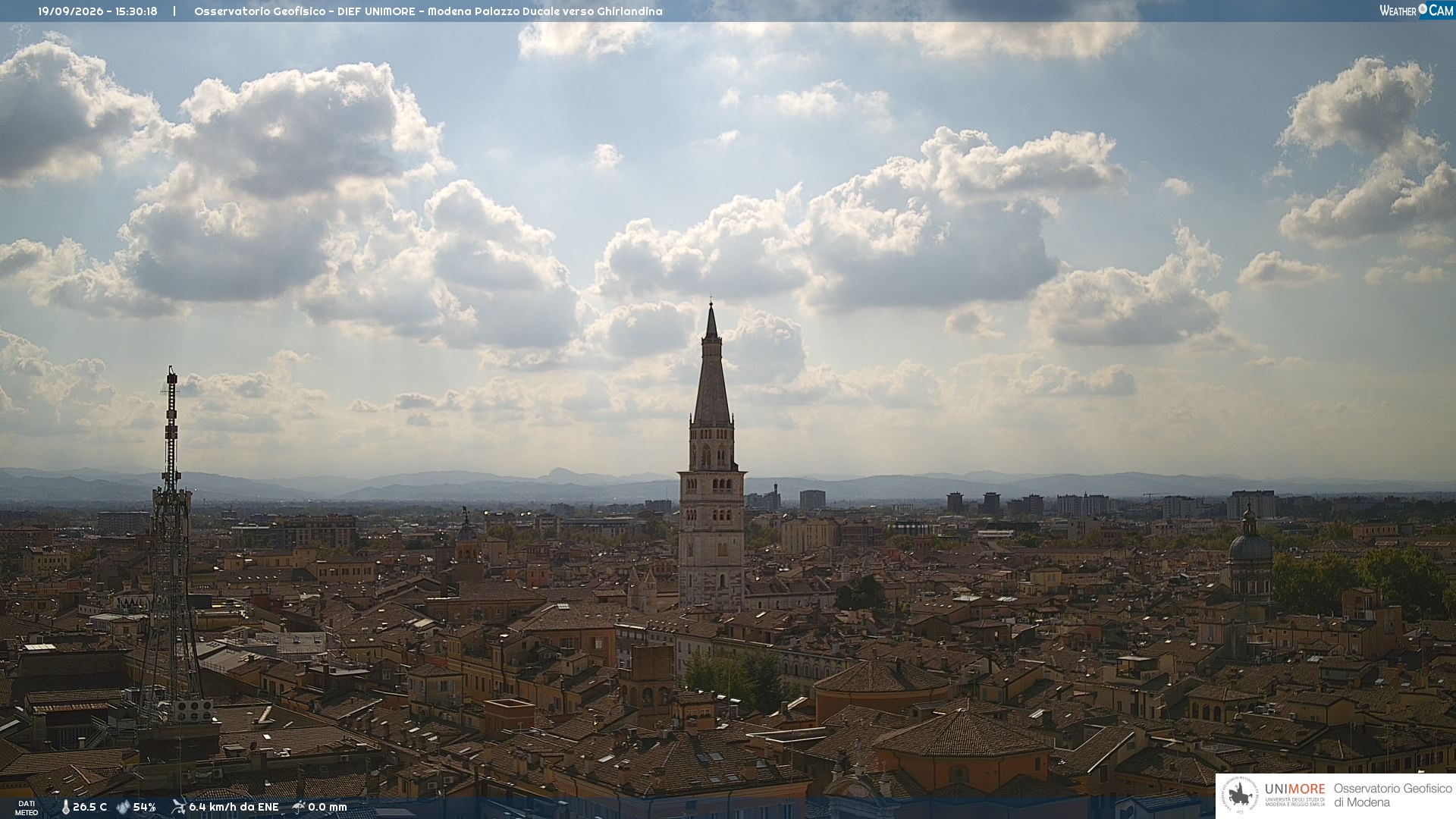Viewport: 1456px width, 819px height.
Task: Click the 6.4 km/h da ENE reading
Action: [234, 807]
